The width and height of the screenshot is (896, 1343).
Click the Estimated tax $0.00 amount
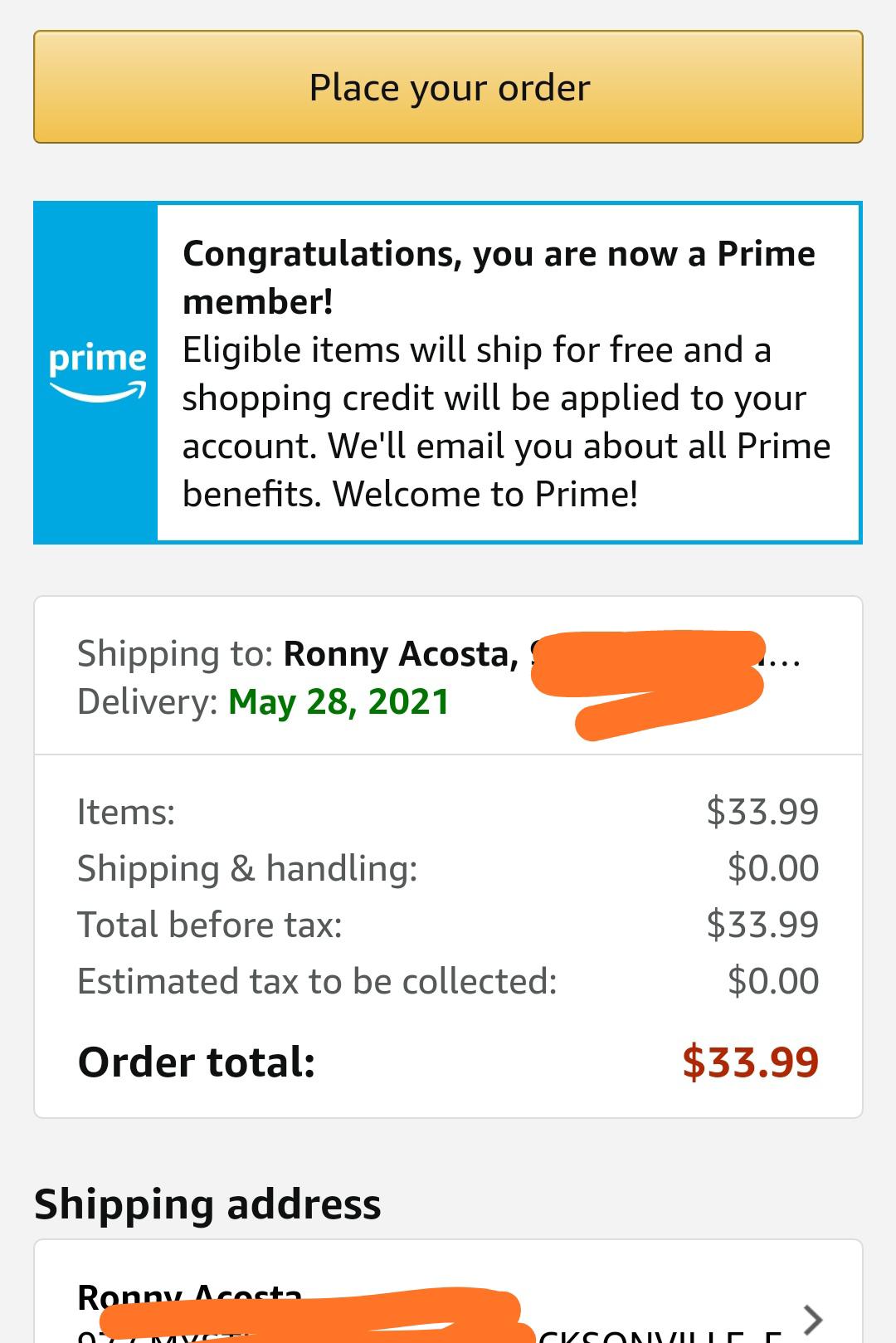tap(772, 981)
